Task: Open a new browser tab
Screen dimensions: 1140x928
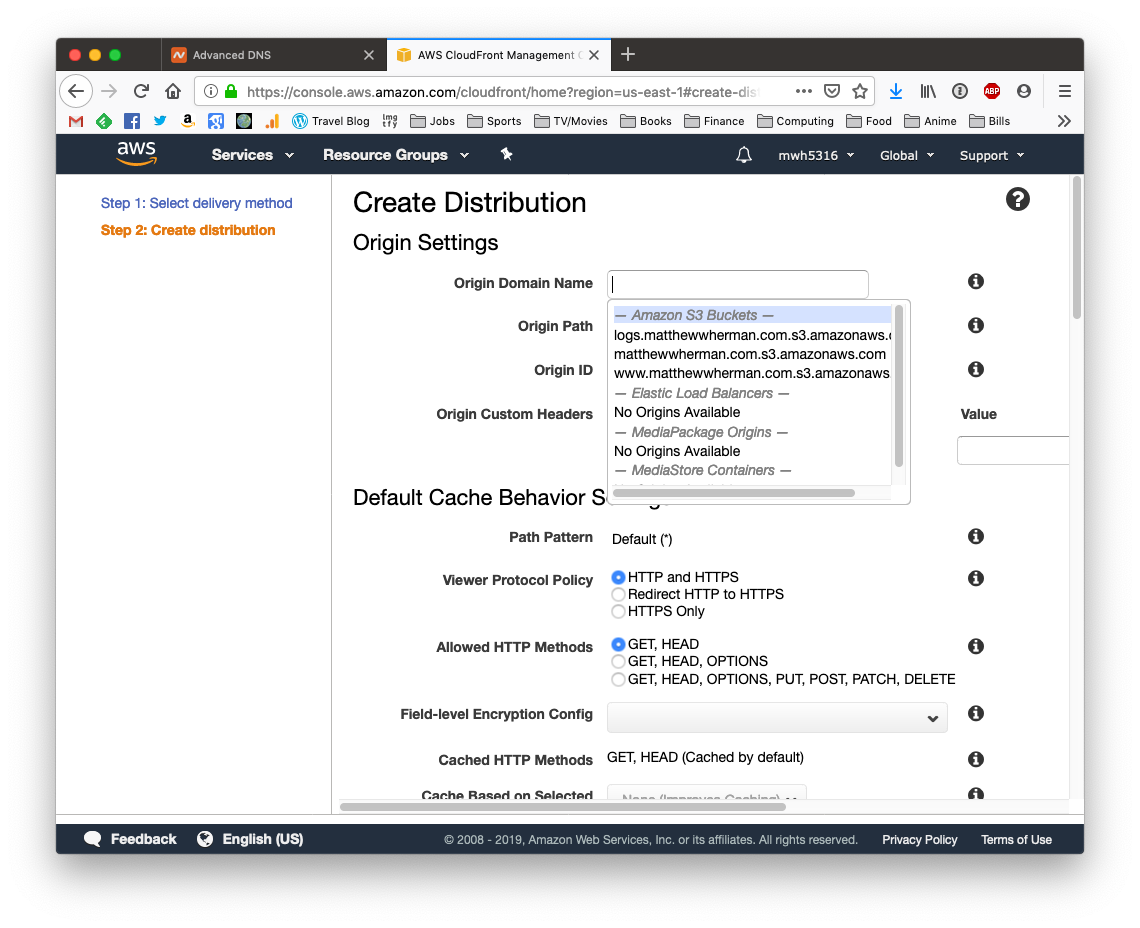Action: 628,55
